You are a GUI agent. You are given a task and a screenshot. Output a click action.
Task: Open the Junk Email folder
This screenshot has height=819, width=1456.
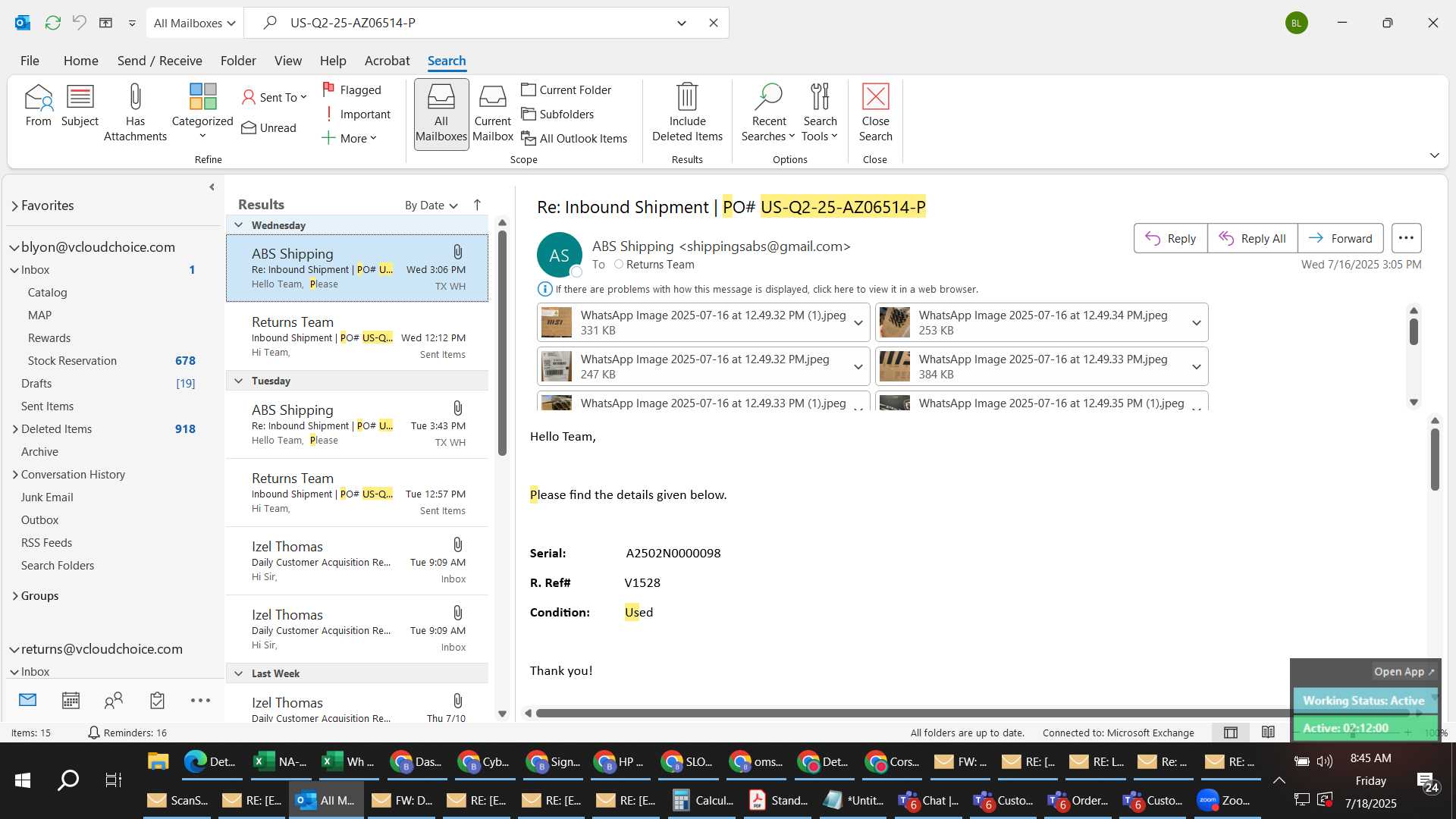[47, 497]
